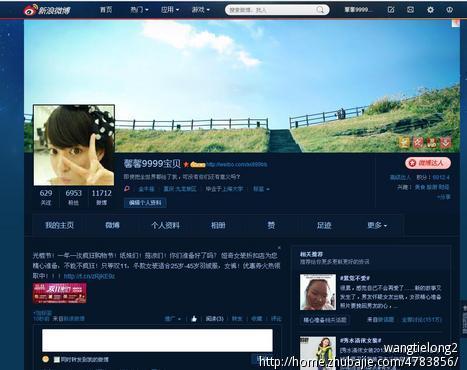Click inside the search Weibo input field
Viewport: 467px width, 370px height.
(x=272, y=10)
